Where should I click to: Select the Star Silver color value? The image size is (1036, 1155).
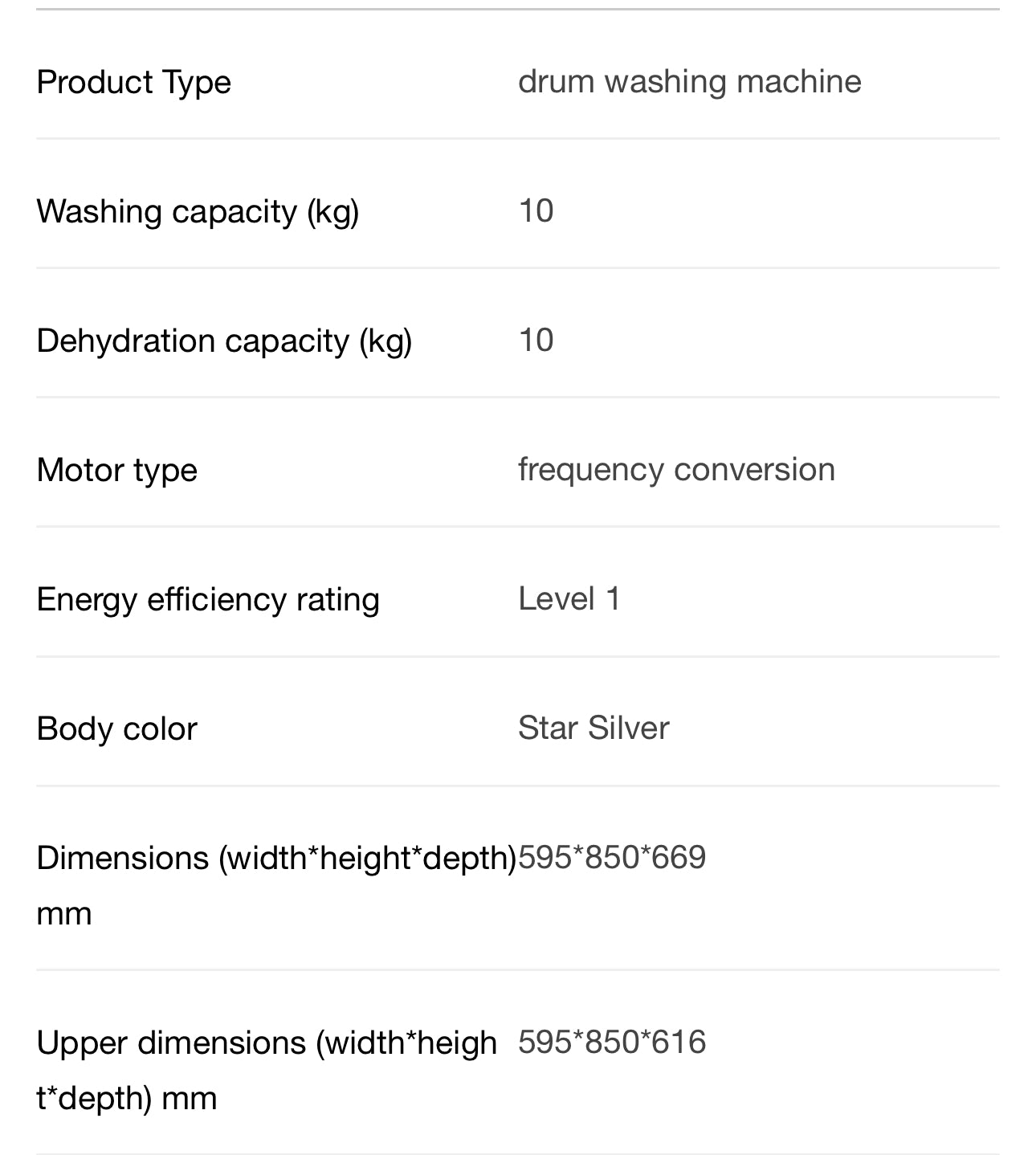click(x=593, y=728)
